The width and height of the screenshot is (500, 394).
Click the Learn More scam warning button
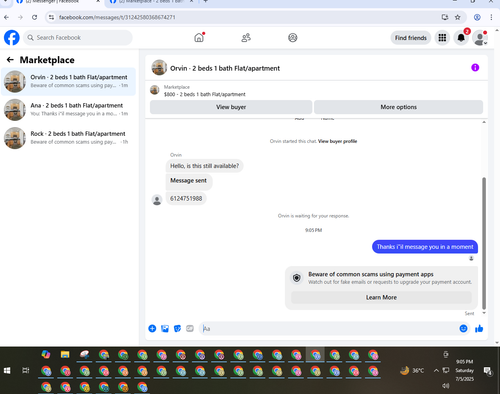click(x=381, y=297)
